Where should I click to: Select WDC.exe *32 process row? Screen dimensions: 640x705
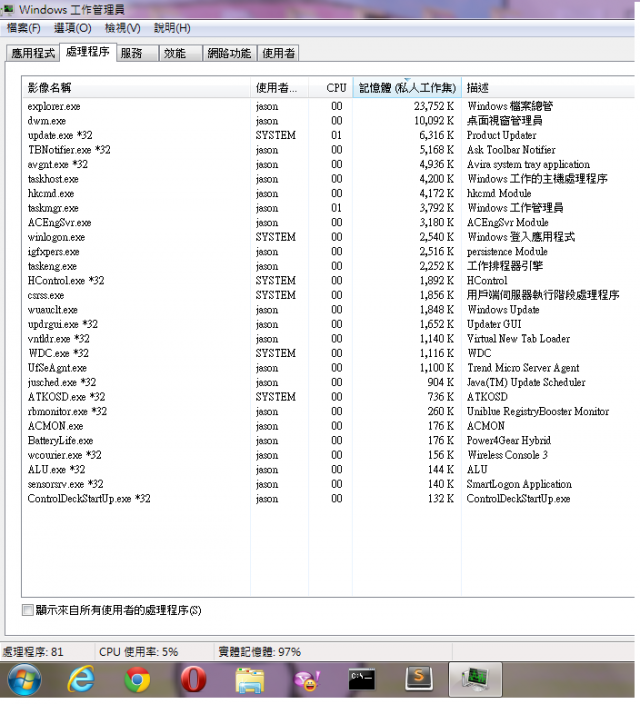coord(328,353)
